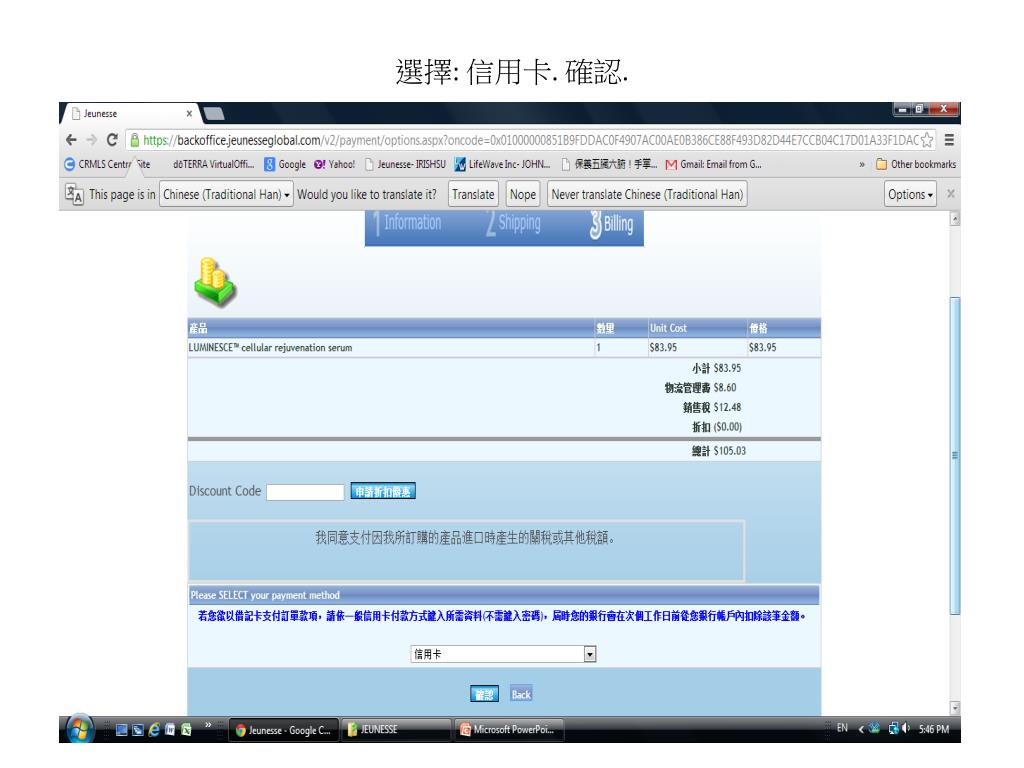The image size is (1024, 768).
Task: Click the gold coins cart icon
Action: tap(214, 282)
